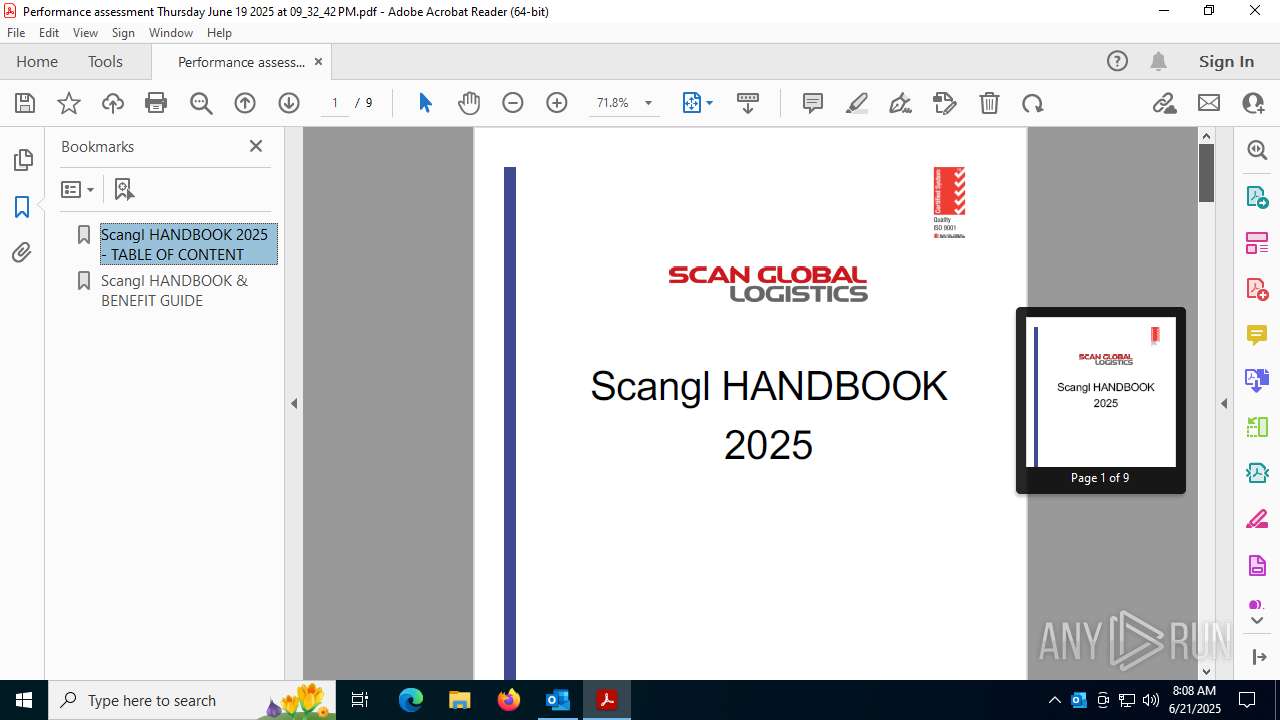Viewport: 1280px width, 720px height.
Task: Add a new bookmark icon
Action: (124, 189)
